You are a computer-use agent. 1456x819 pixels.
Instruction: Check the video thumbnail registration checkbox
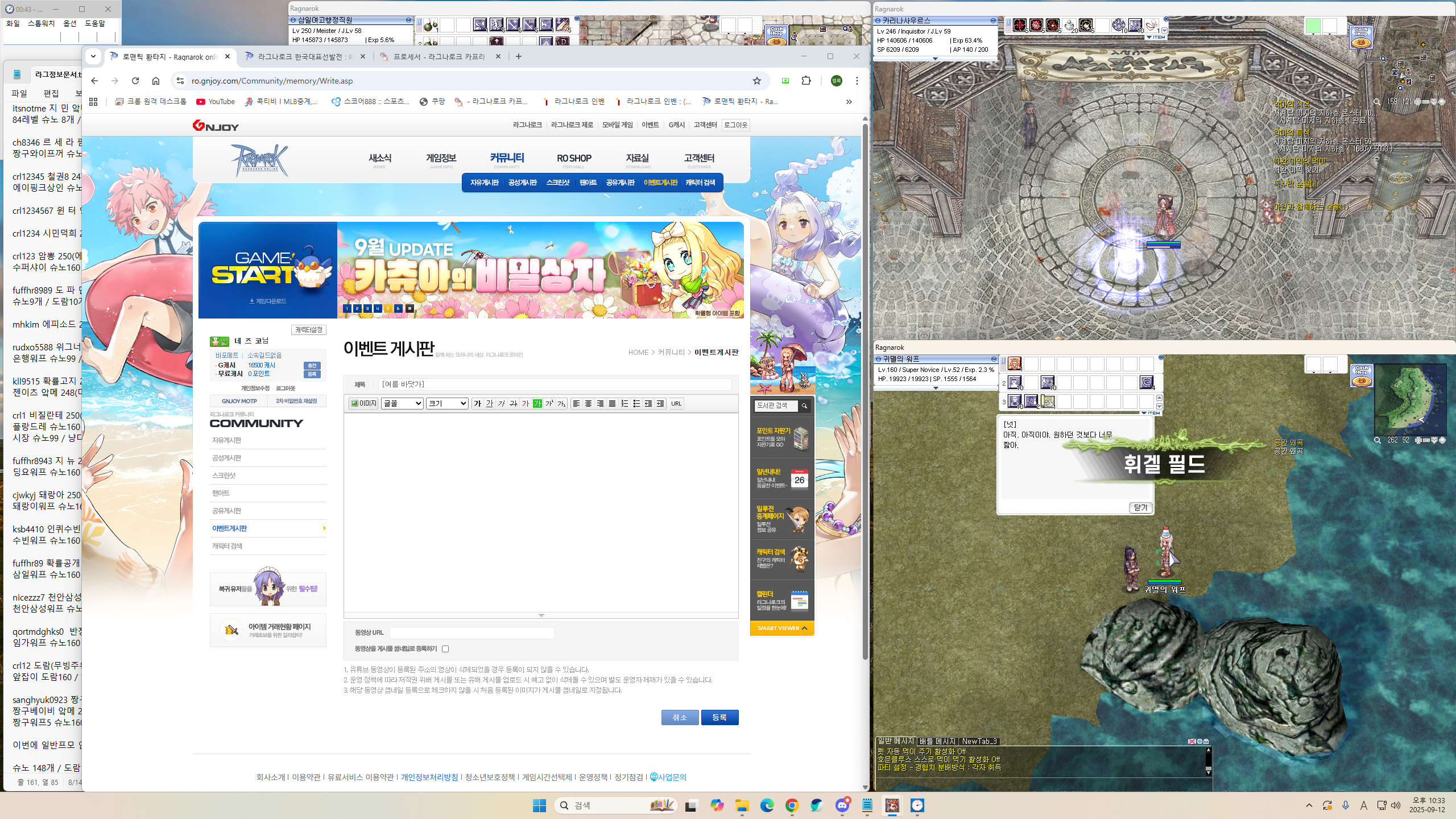[x=445, y=648]
